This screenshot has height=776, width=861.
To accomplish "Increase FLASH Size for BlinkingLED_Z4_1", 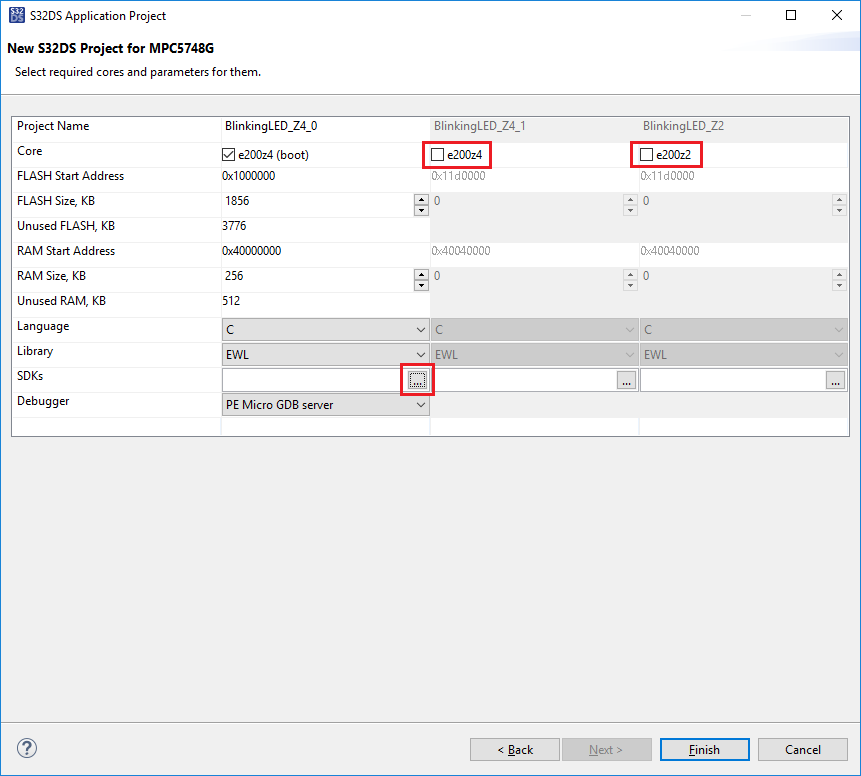I will [630, 200].
